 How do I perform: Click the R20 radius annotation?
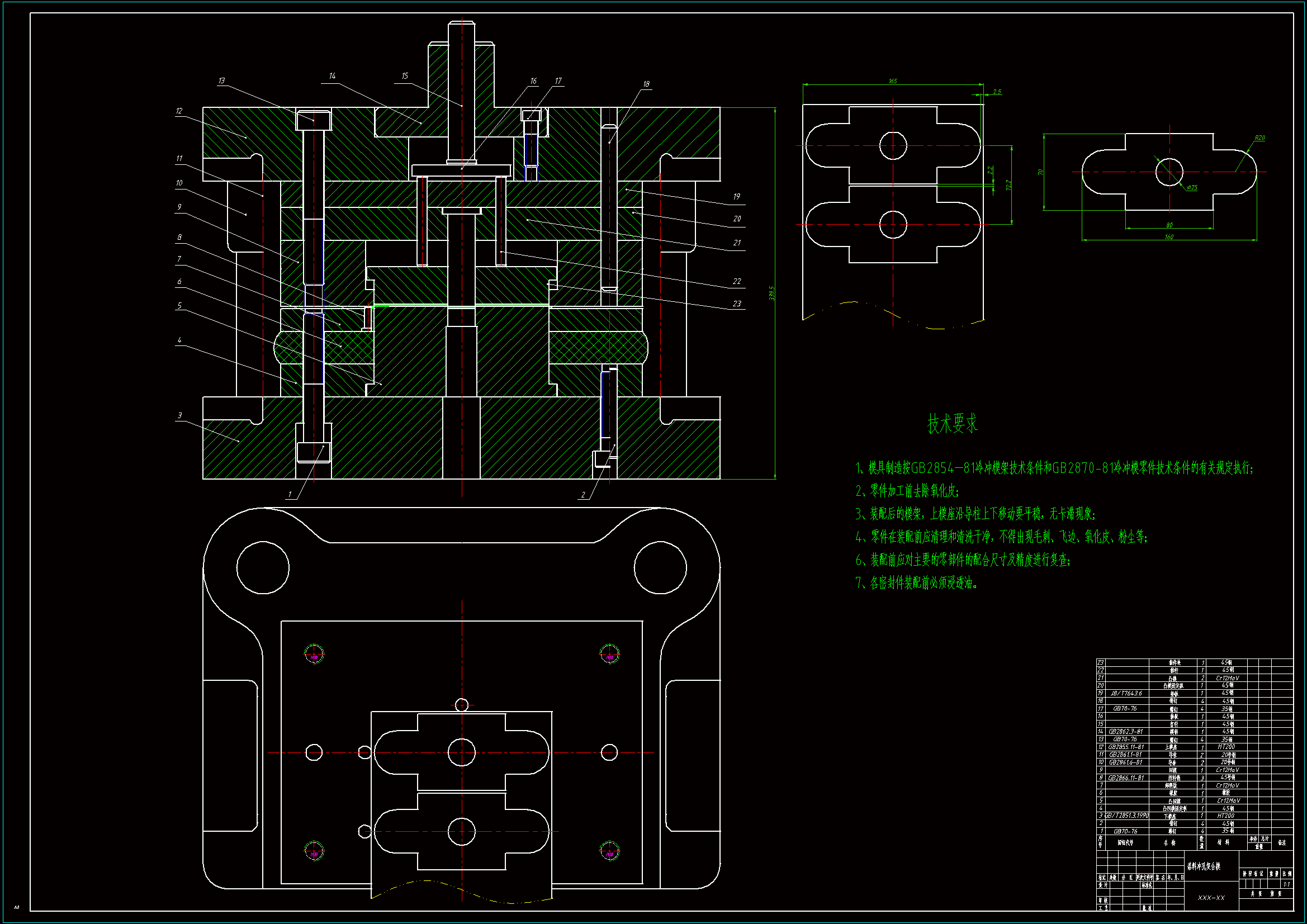[1259, 138]
